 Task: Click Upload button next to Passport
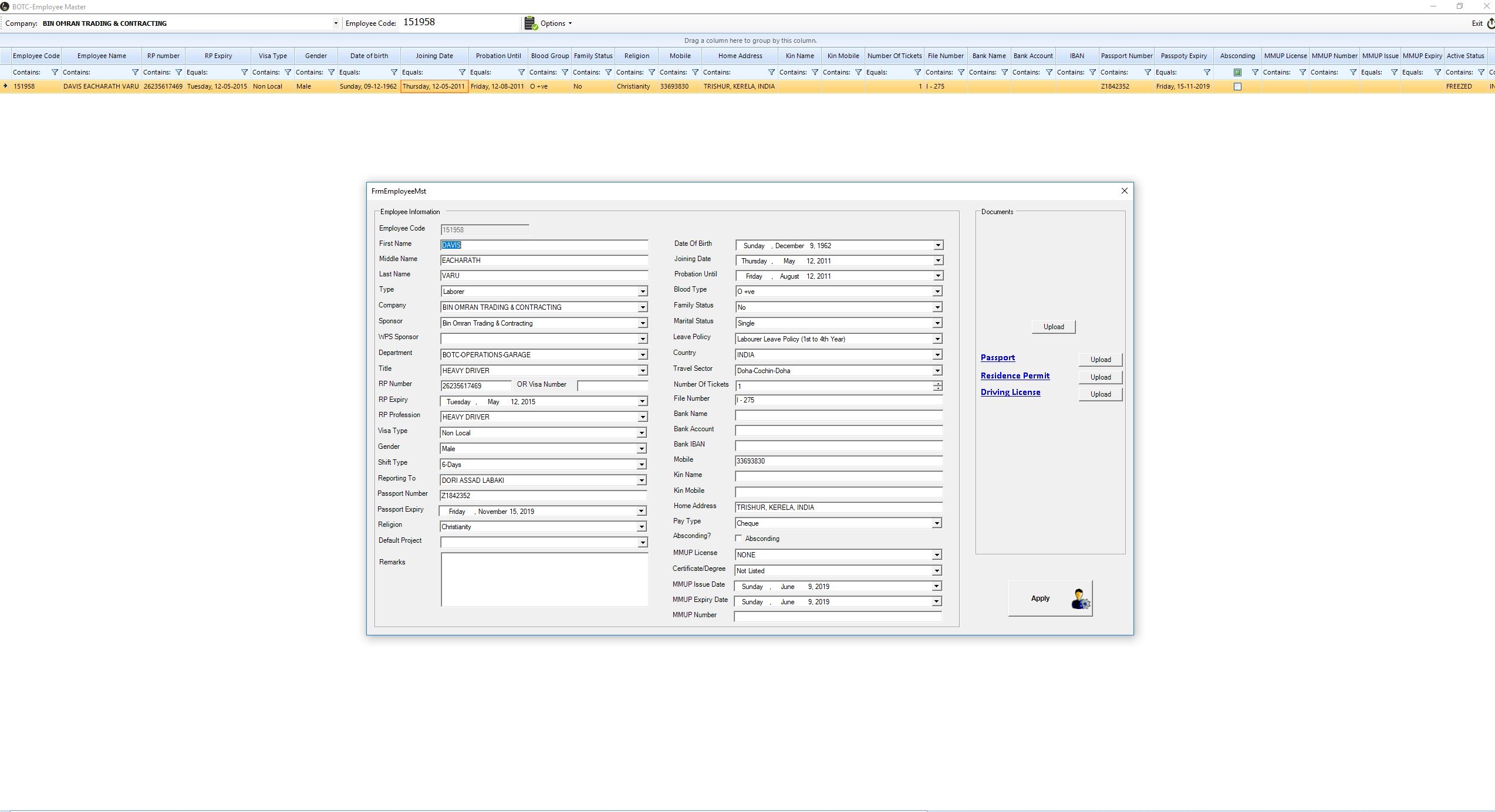click(x=1100, y=360)
